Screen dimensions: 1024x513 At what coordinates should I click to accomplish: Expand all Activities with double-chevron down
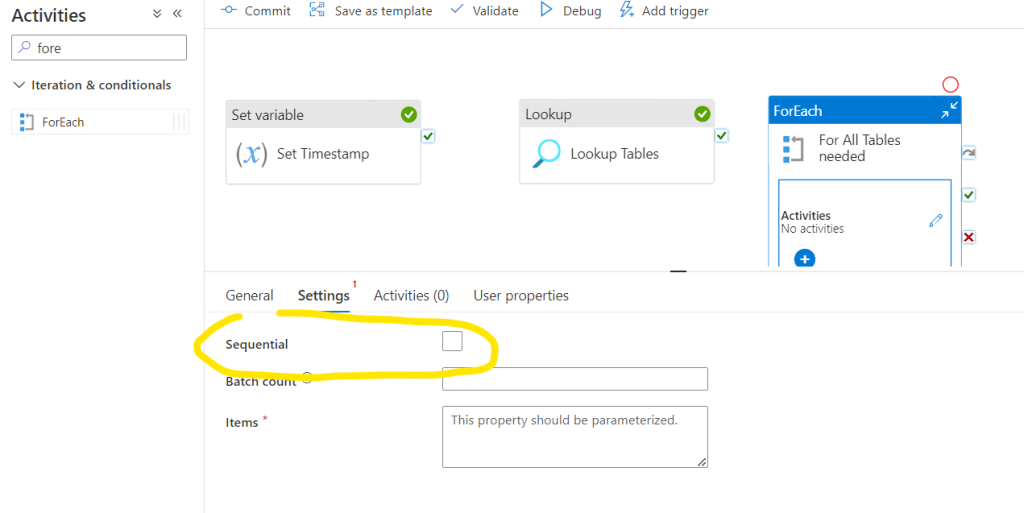157,14
